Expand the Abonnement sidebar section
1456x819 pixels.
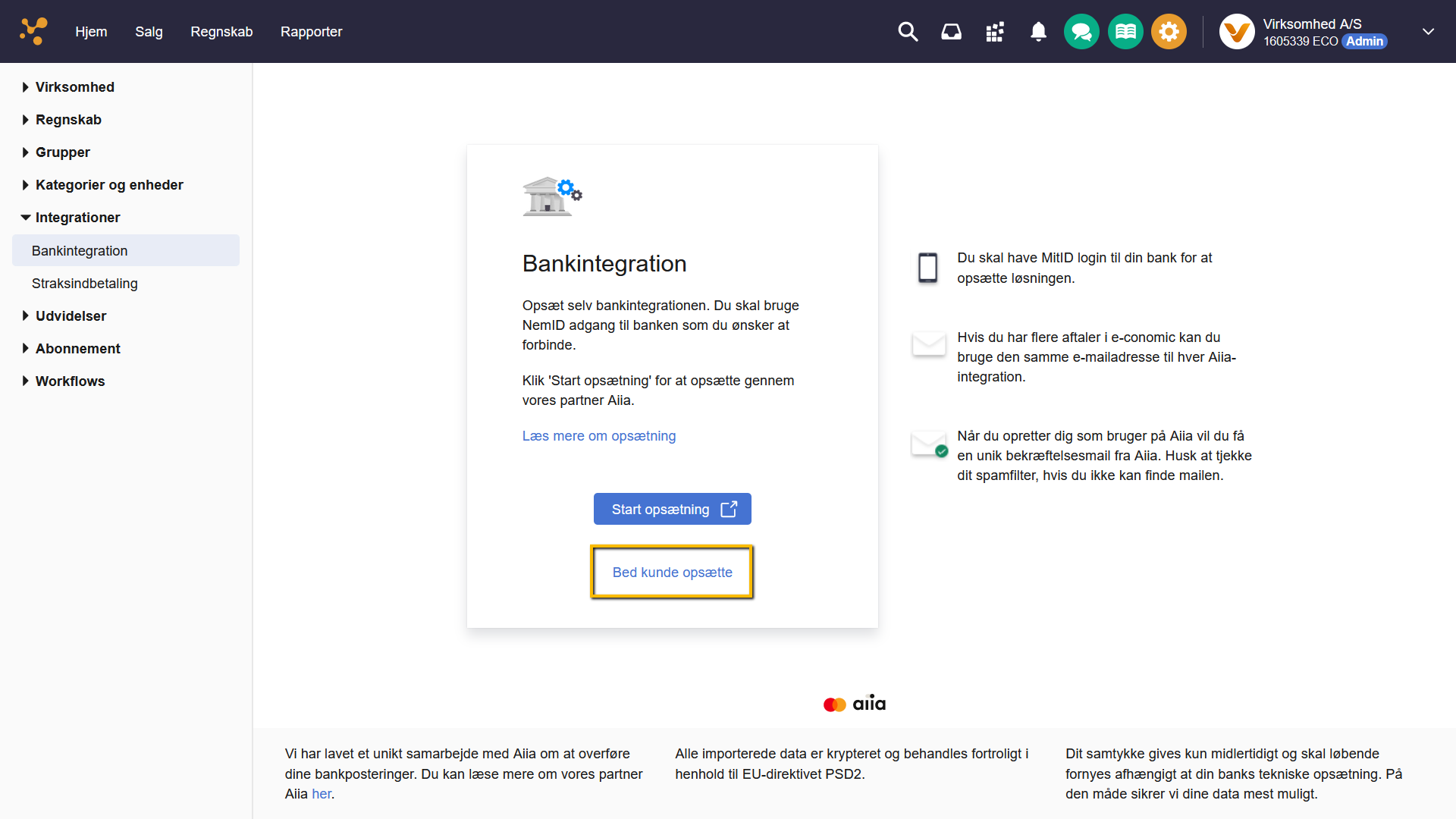pyautogui.click(x=77, y=349)
